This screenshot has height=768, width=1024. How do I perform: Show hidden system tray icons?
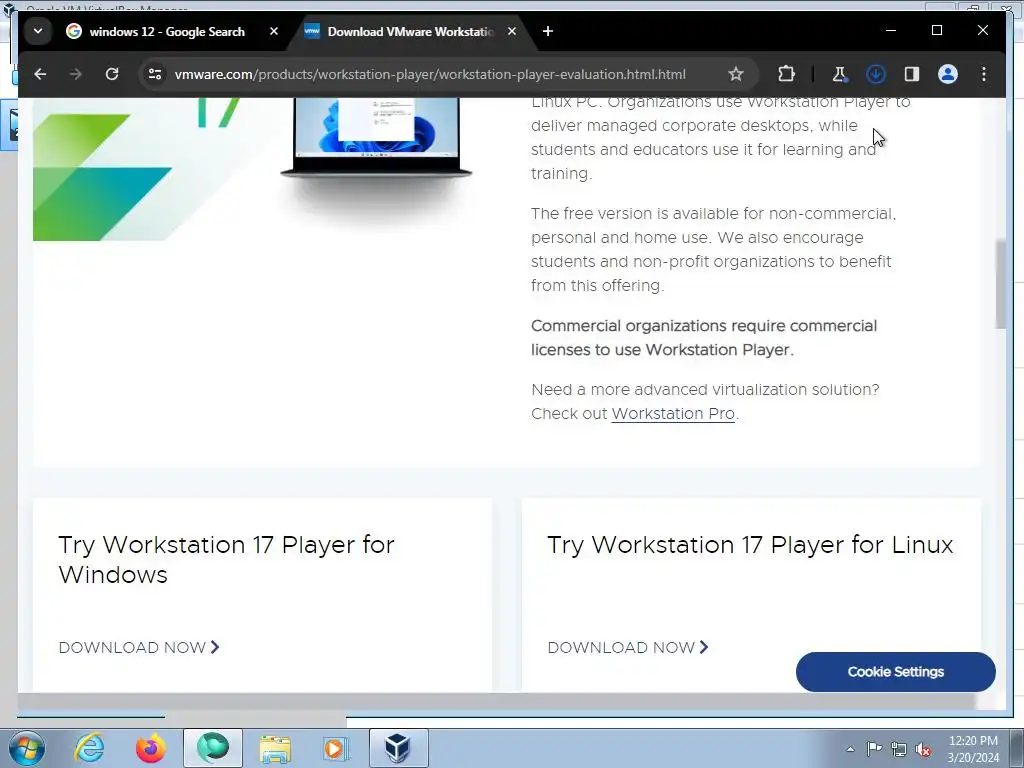click(850, 749)
